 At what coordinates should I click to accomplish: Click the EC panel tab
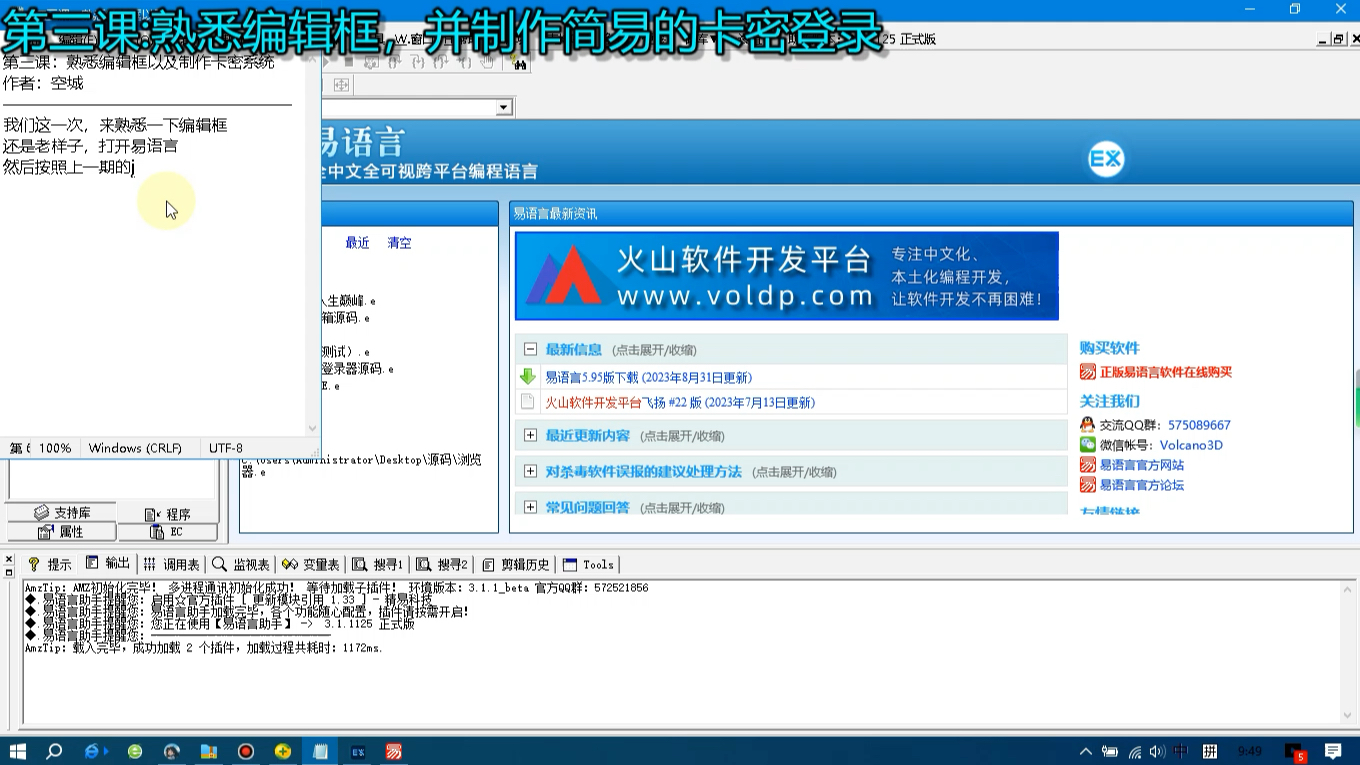[x=167, y=531]
